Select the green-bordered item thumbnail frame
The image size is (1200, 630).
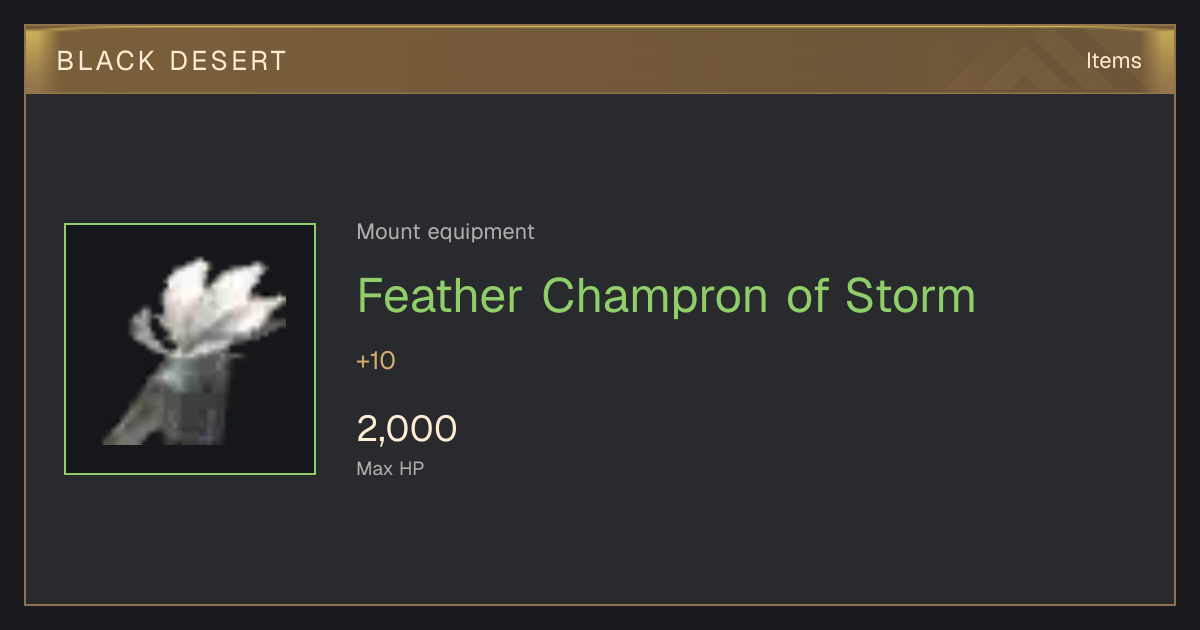[x=190, y=349]
